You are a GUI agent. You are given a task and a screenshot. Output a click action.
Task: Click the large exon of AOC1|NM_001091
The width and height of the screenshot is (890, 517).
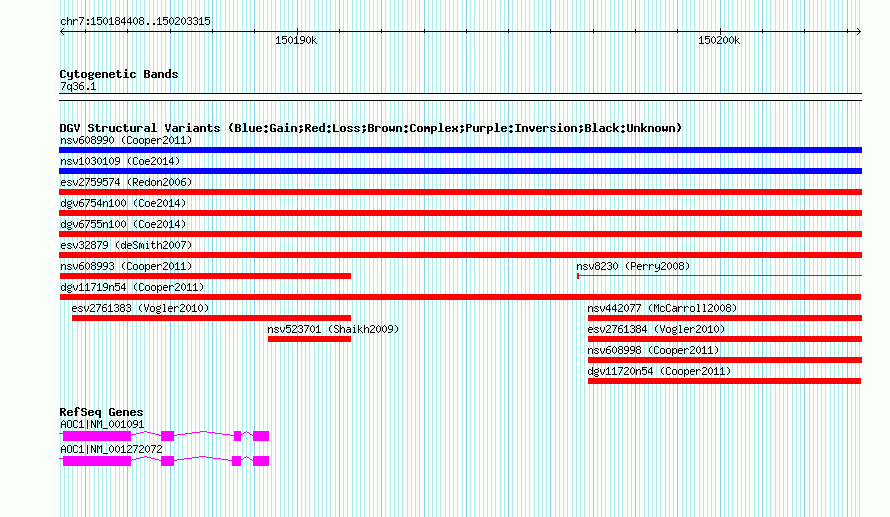(97, 436)
